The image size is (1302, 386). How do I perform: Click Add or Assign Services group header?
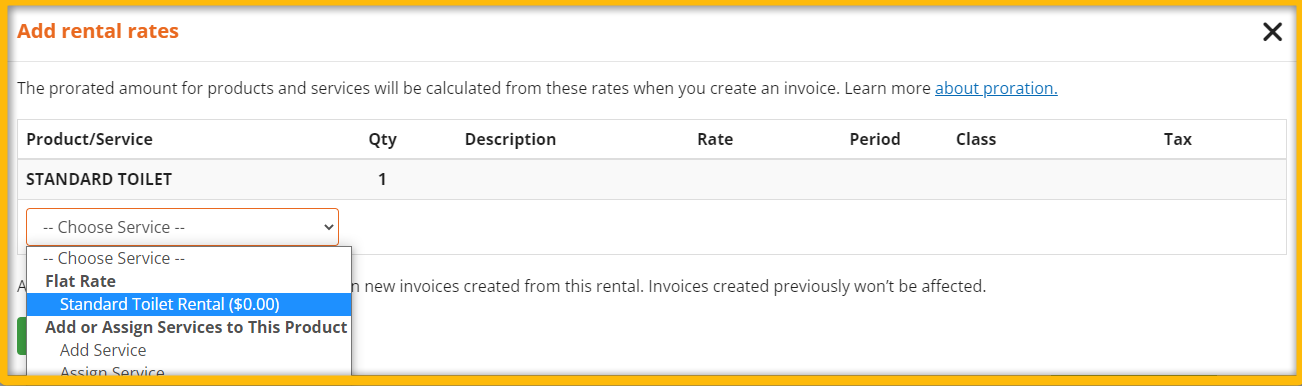click(x=196, y=327)
